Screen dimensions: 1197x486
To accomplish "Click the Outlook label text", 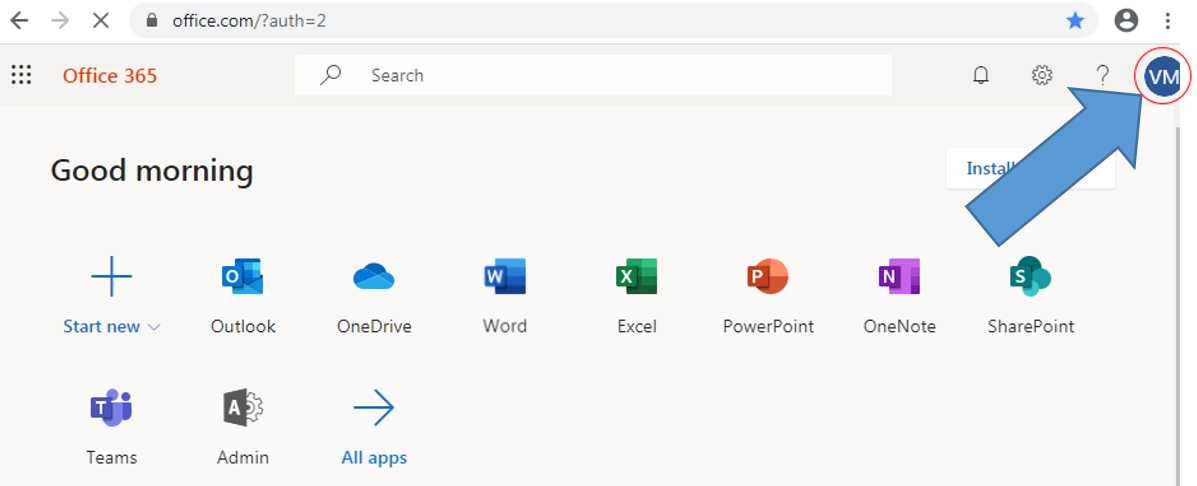I will point(243,327).
